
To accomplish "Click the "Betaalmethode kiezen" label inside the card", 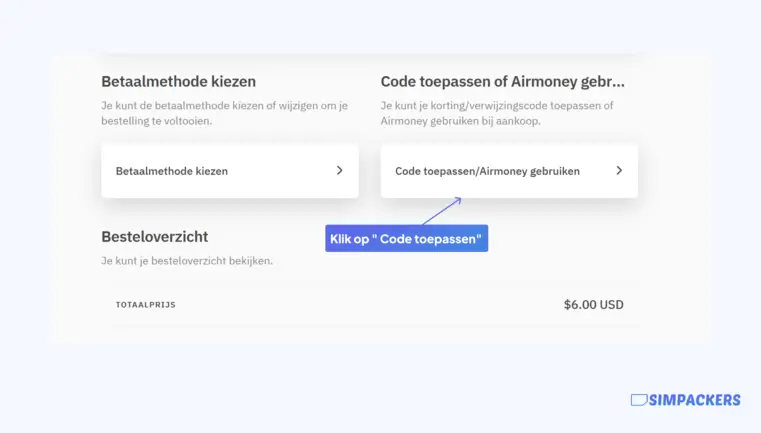I will pyautogui.click(x=172, y=171).
